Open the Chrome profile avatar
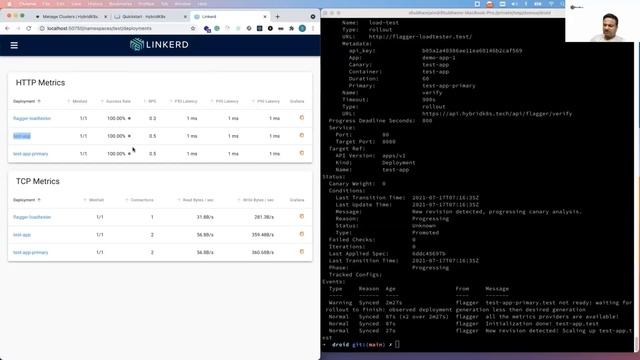640x360 pixels. tap(302, 29)
